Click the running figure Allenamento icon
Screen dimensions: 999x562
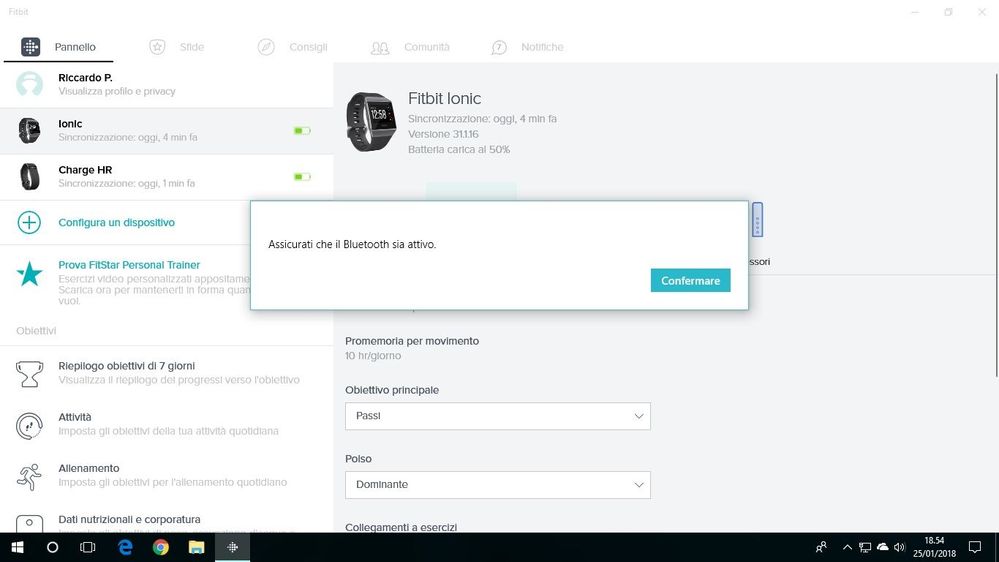pos(29,476)
